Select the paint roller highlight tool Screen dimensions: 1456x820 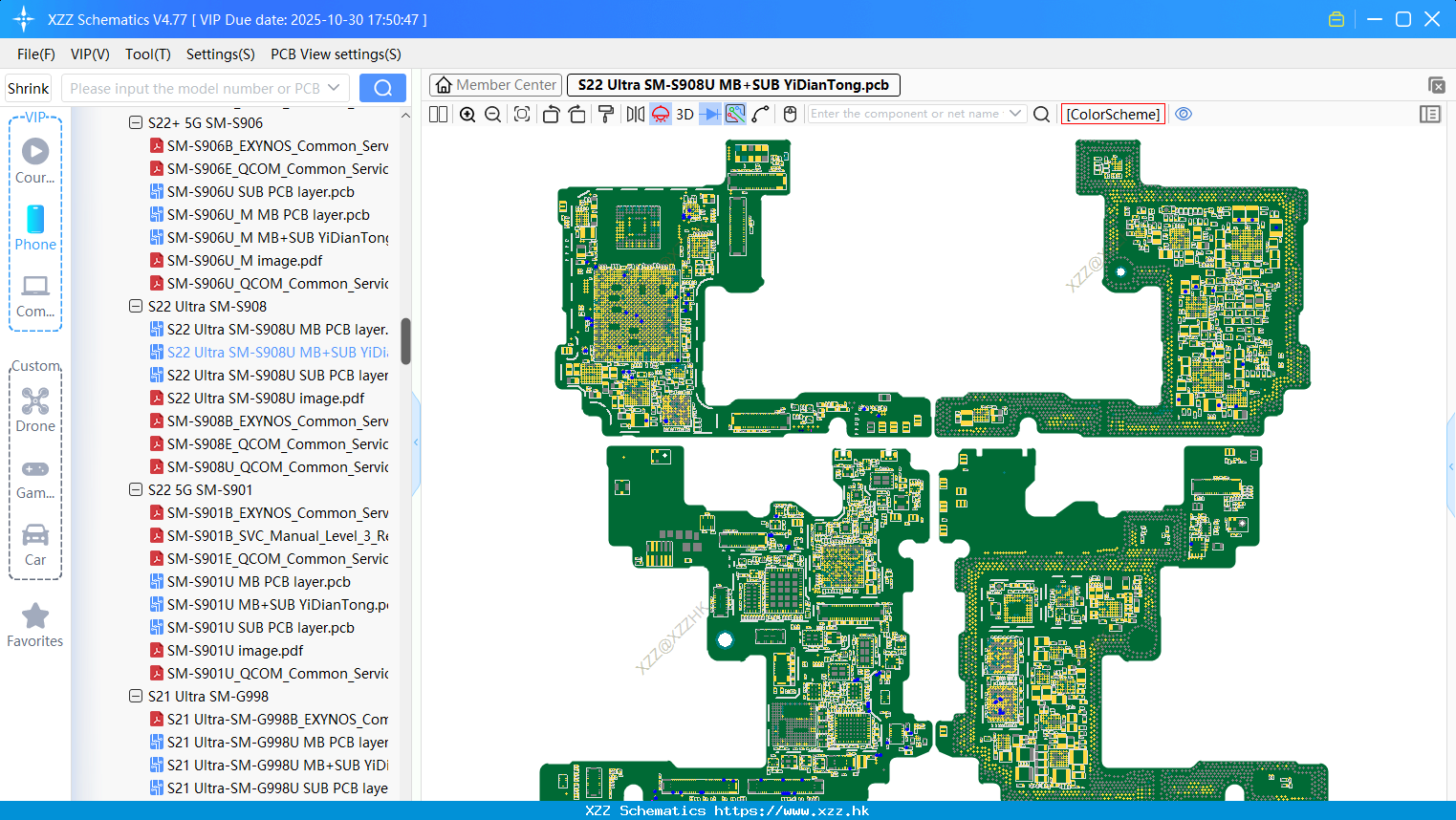(x=606, y=114)
